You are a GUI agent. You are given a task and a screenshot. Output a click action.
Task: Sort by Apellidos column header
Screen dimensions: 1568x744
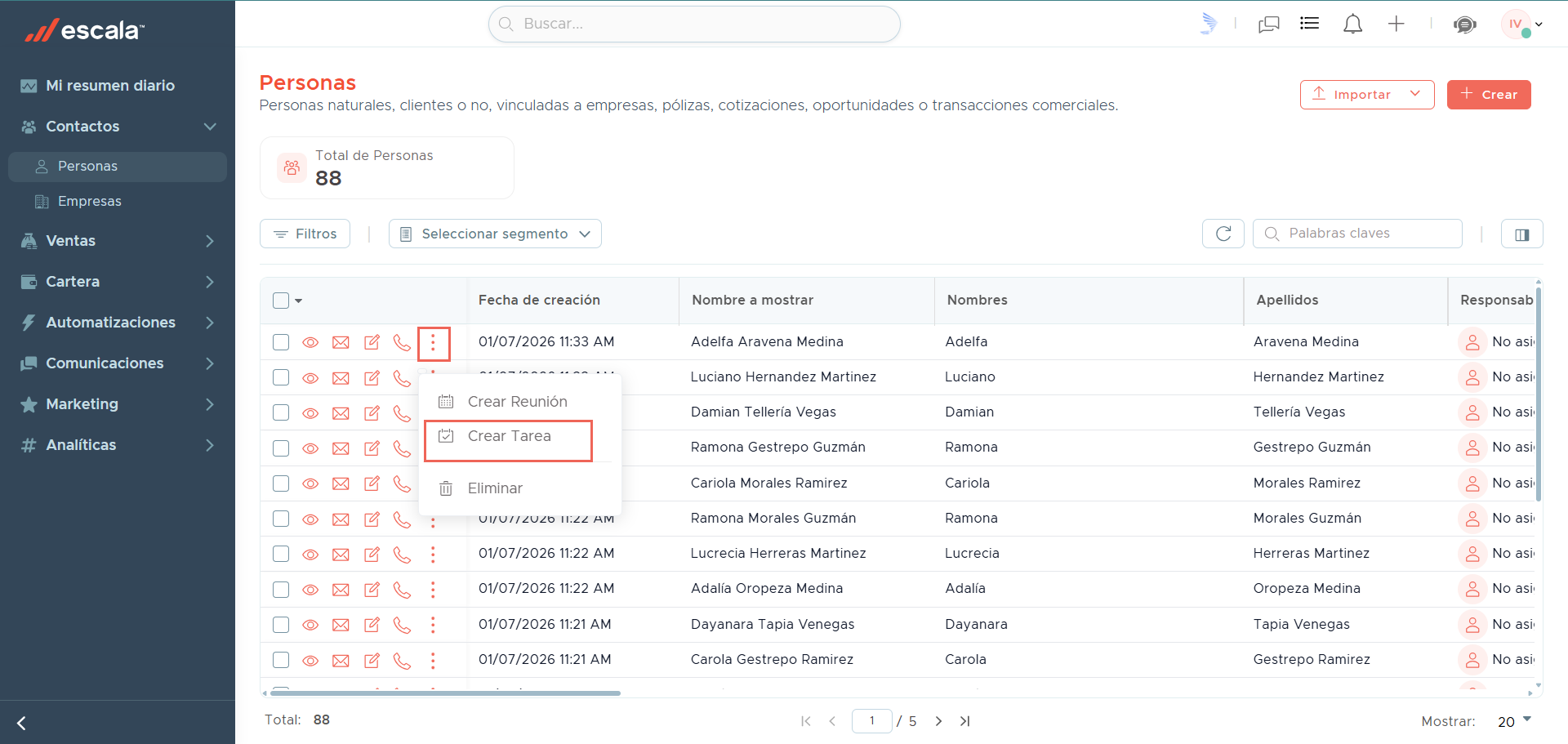[x=1287, y=301]
